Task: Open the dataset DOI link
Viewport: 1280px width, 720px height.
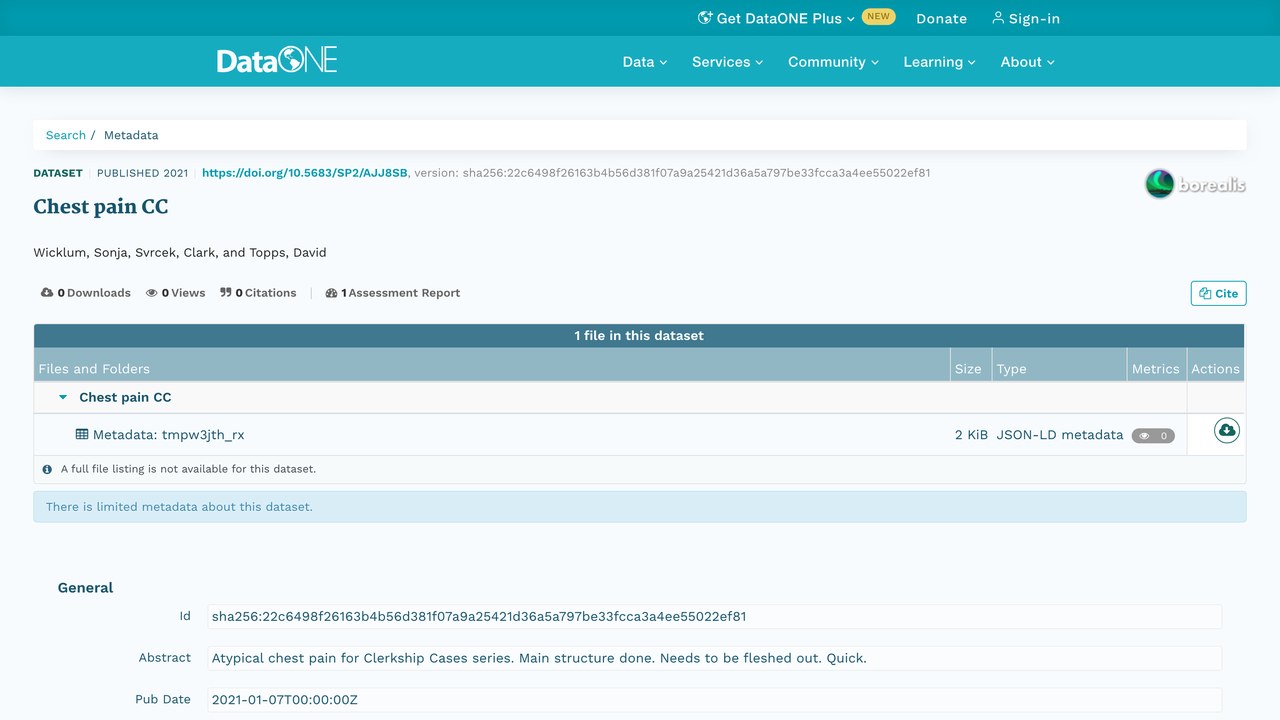Action: pyautogui.click(x=305, y=173)
